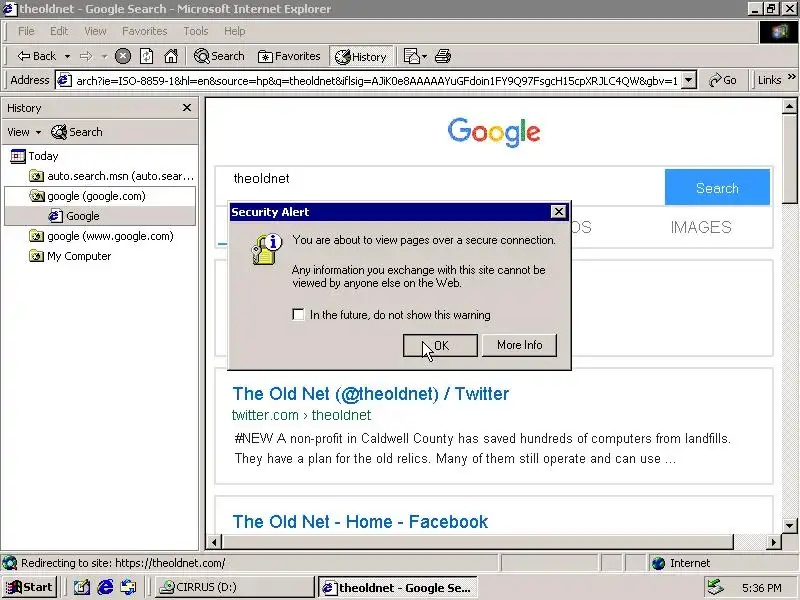
Task: Open the Favorites menu in menu bar
Action: (144, 31)
